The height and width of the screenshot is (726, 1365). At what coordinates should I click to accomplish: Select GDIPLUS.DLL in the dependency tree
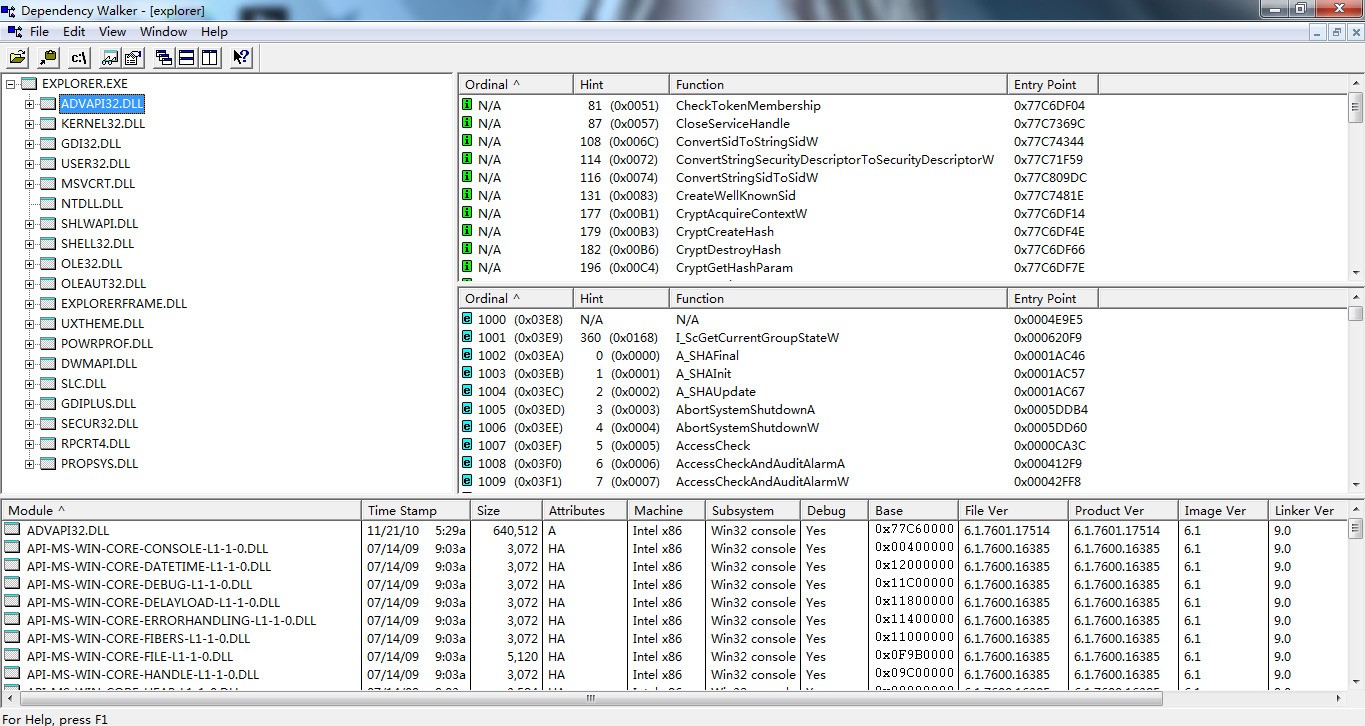(x=98, y=404)
